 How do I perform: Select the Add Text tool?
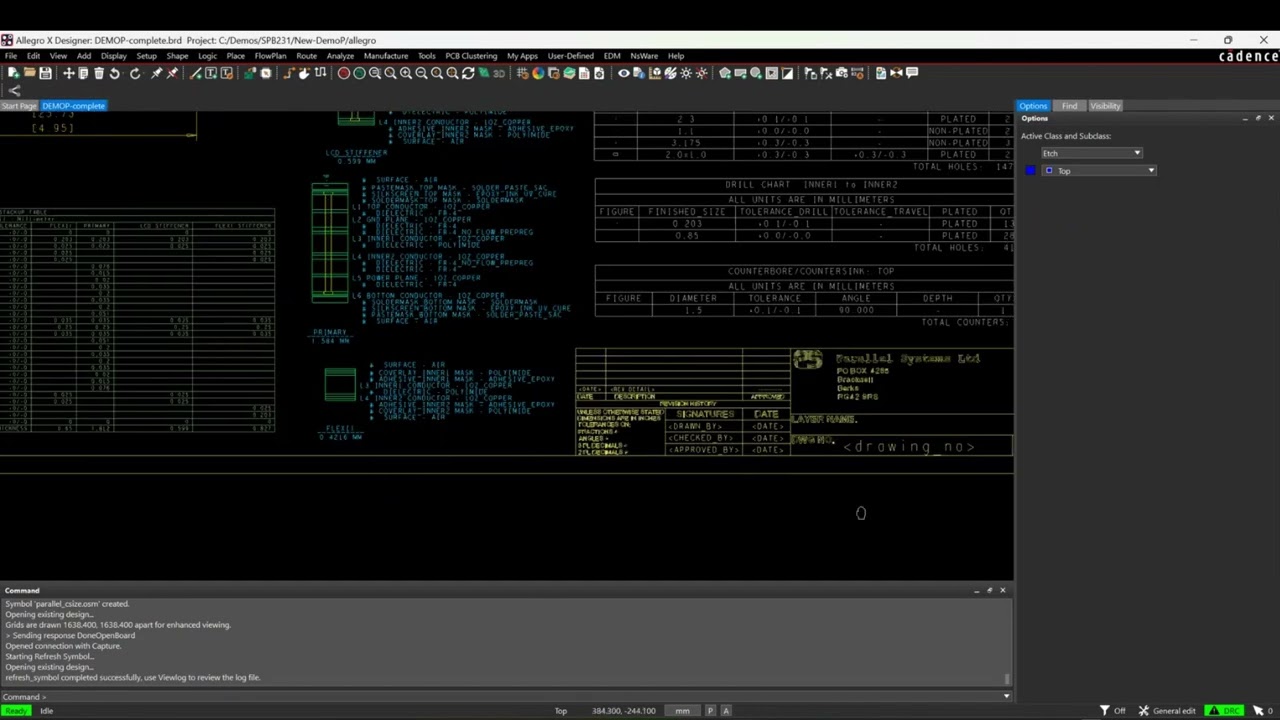[x=211, y=73]
